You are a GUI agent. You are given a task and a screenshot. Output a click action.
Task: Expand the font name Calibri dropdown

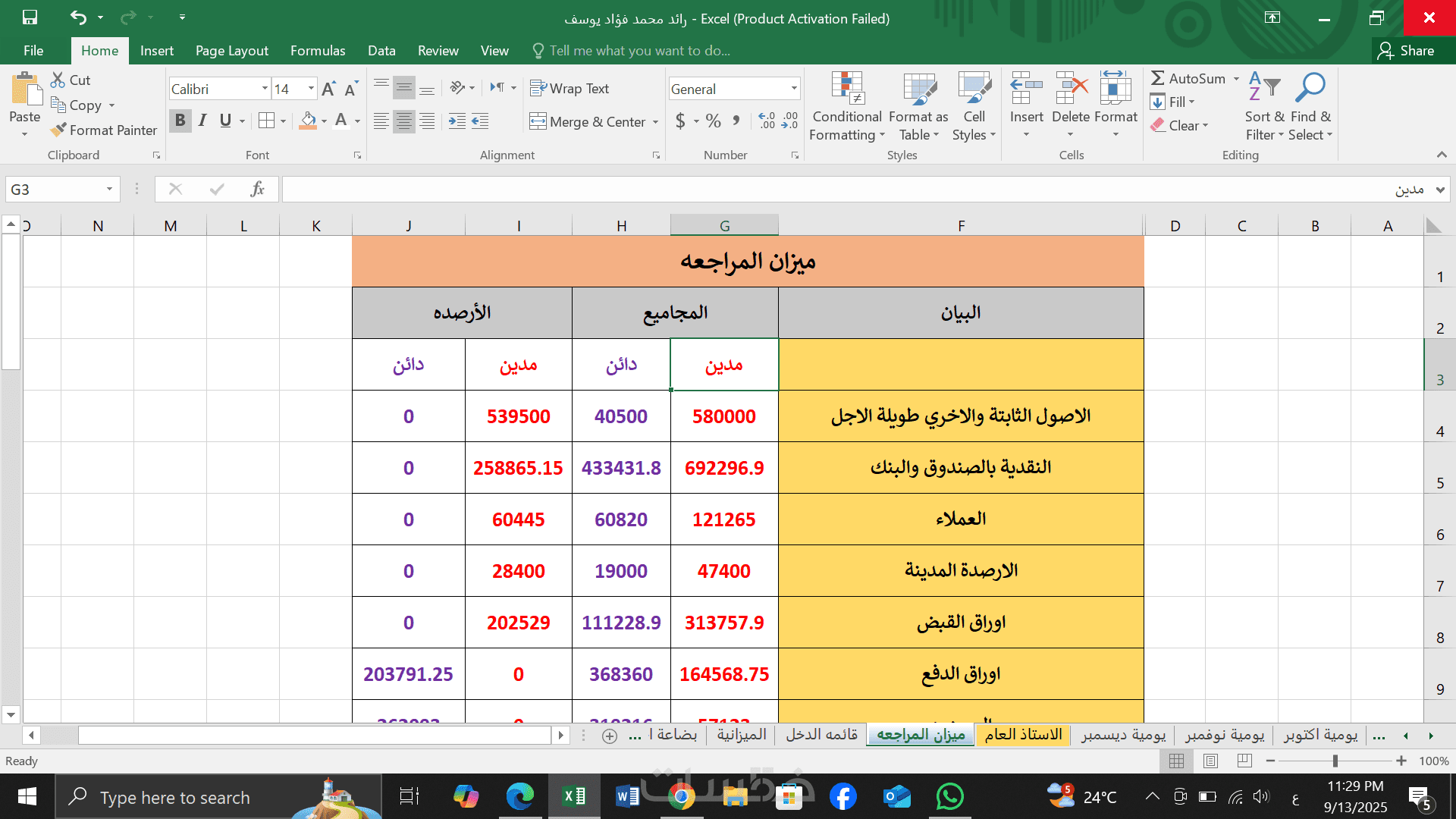pyautogui.click(x=265, y=89)
